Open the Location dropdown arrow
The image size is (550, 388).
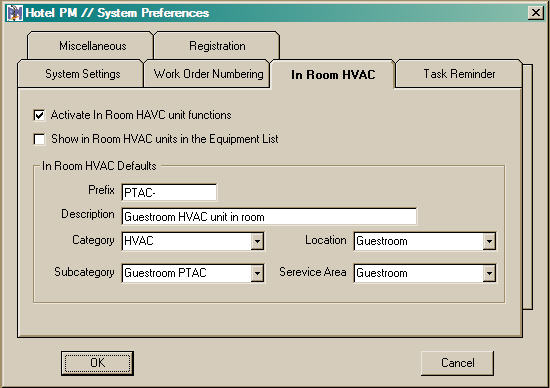point(489,241)
